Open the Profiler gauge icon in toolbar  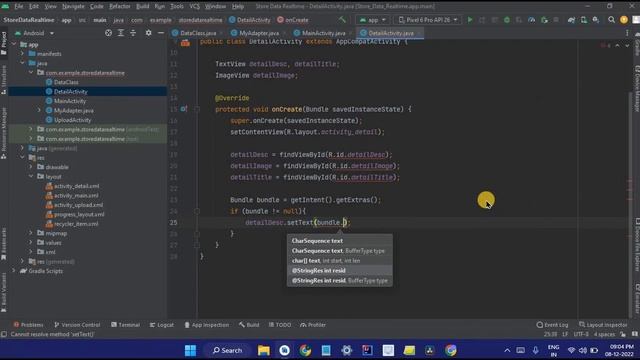(x=531, y=20)
